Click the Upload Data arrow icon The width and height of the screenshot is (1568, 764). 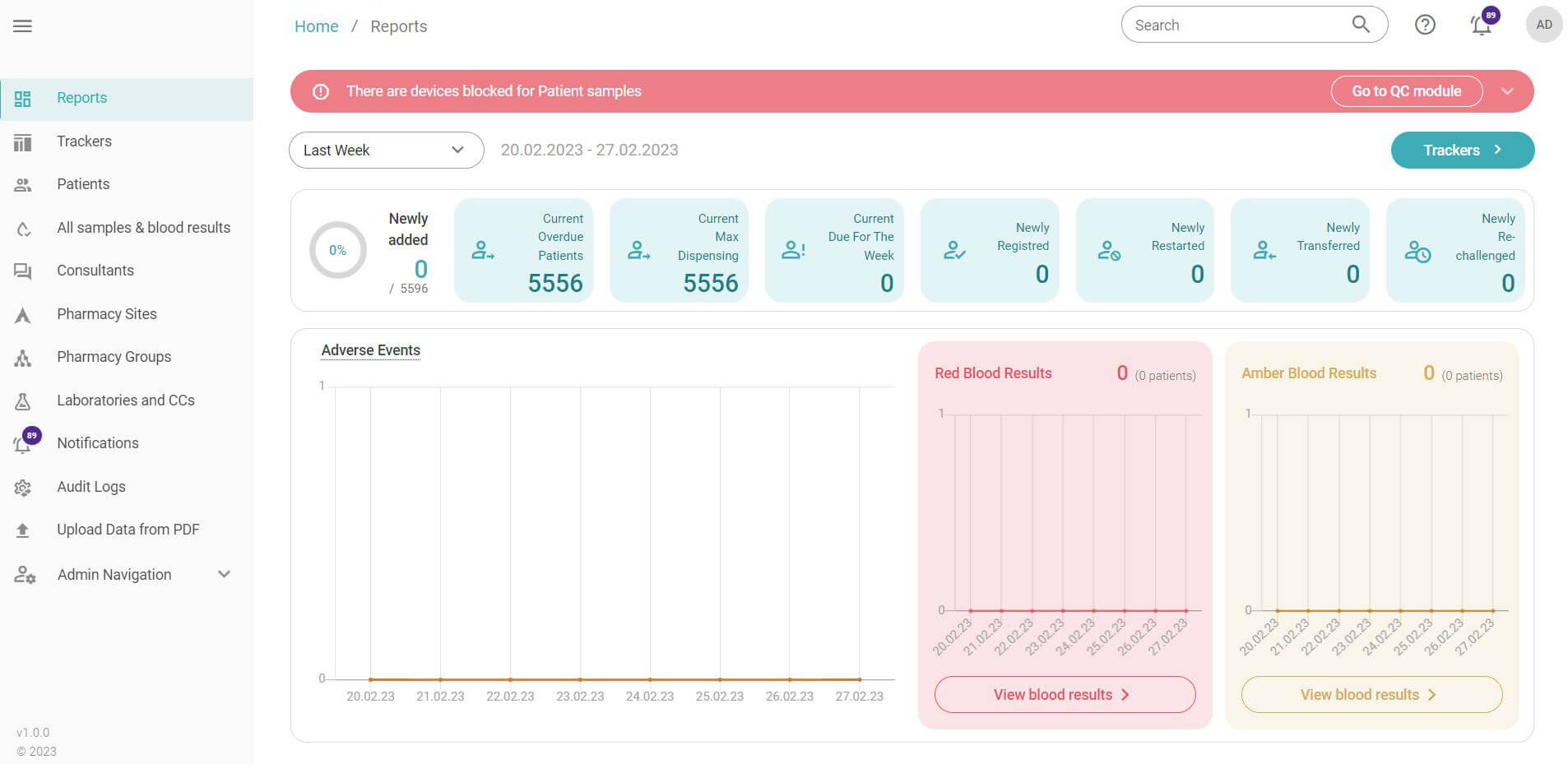pyautogui.click(x=23, y=530)
